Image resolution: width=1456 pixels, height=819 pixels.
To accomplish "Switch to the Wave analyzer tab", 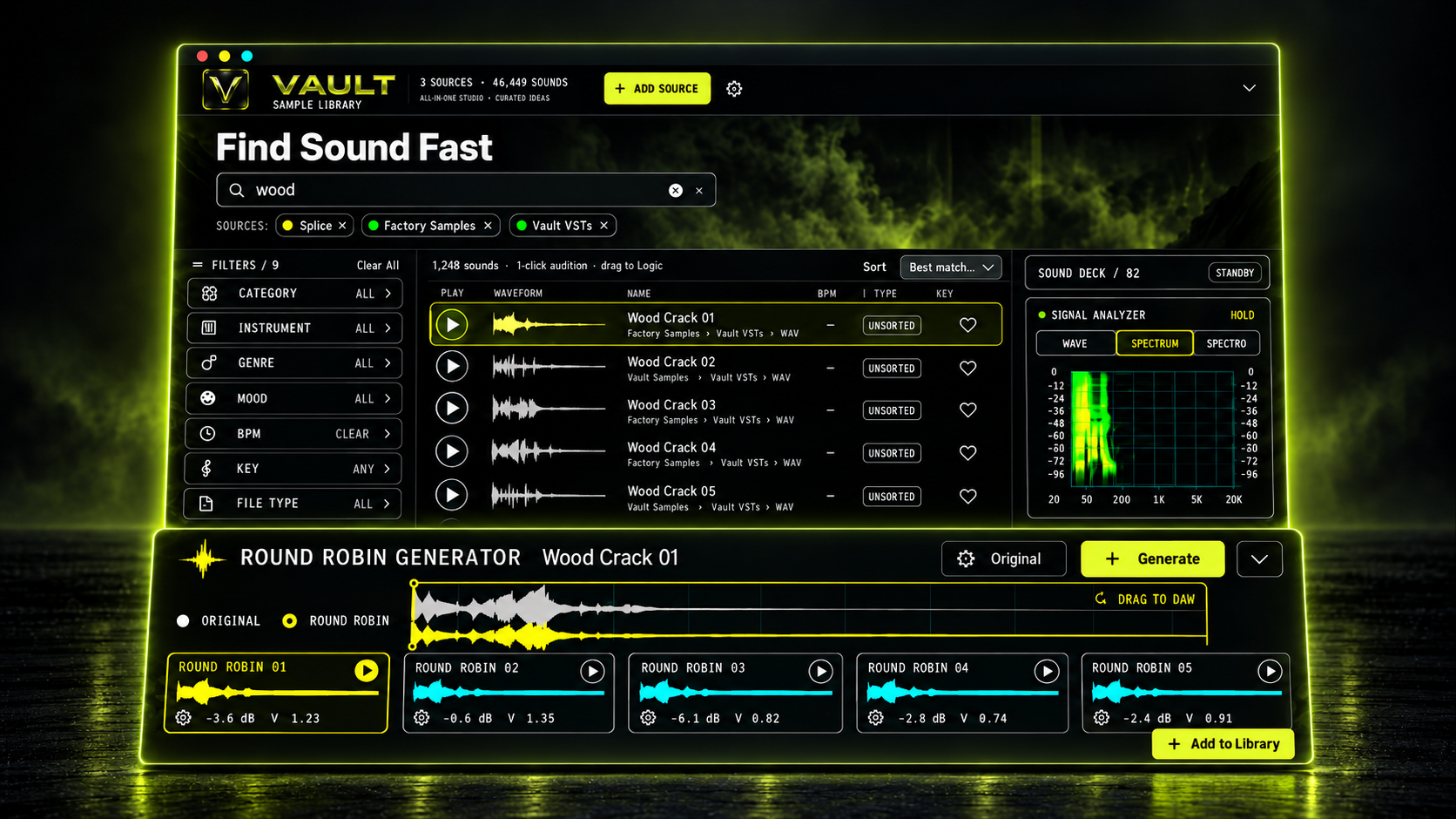I will (1075, 343).
